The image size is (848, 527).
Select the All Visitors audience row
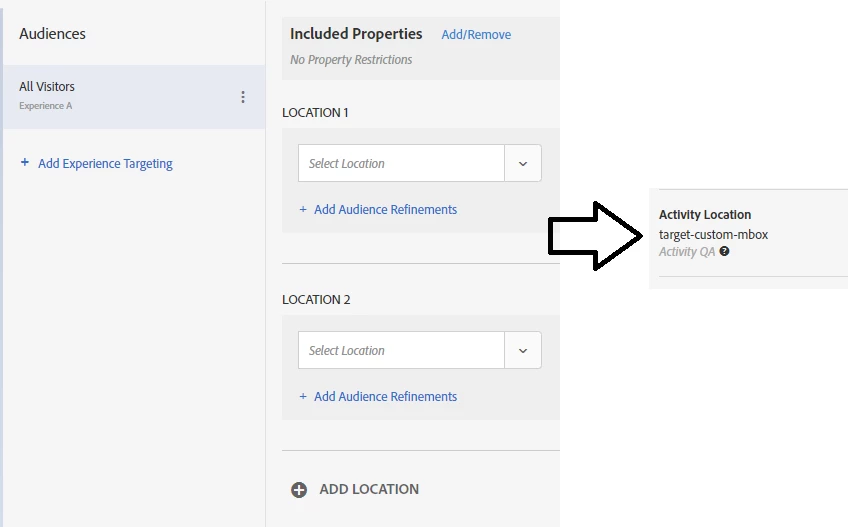[x=134, y=97]
